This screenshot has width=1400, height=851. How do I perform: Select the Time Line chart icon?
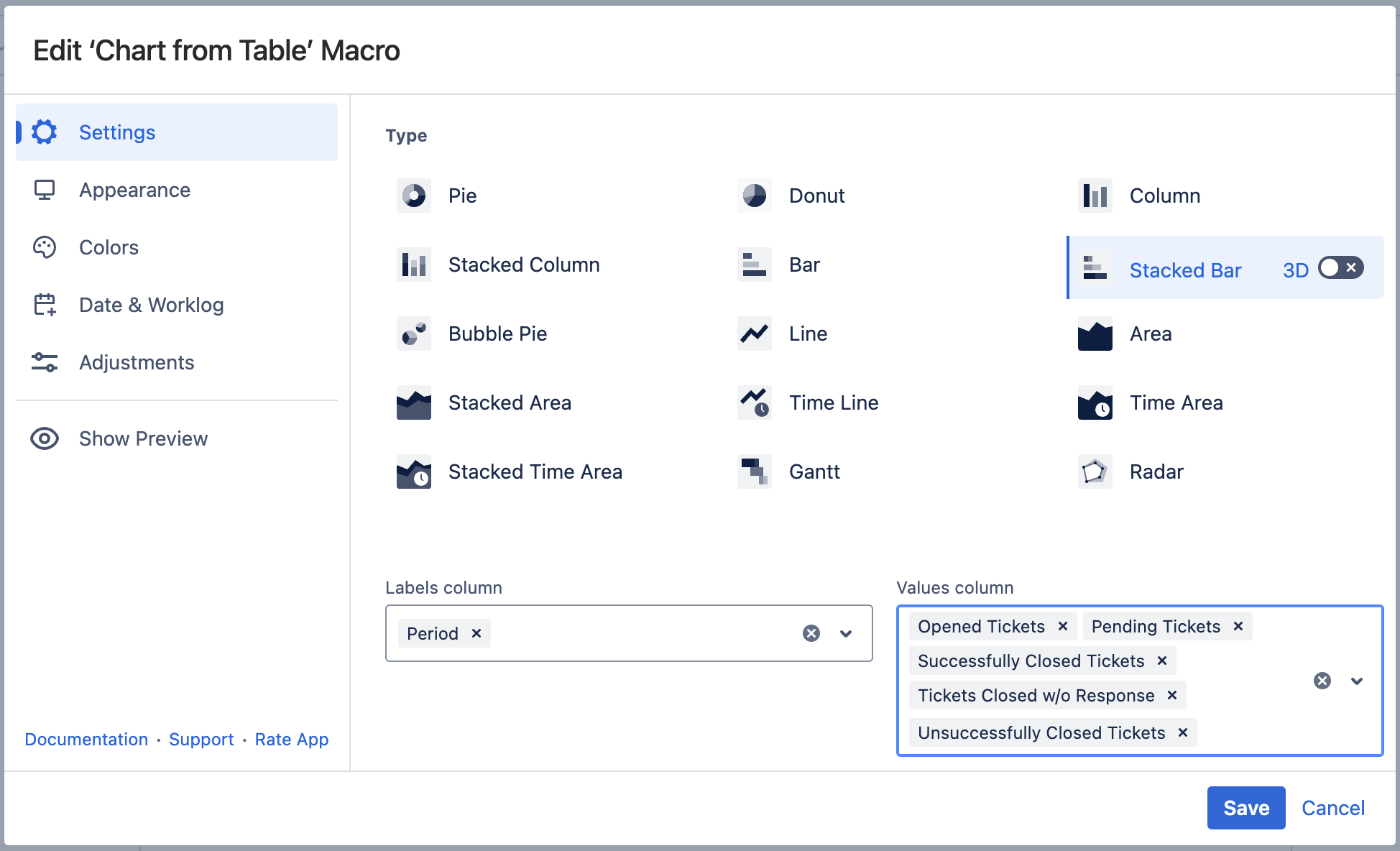754,402
